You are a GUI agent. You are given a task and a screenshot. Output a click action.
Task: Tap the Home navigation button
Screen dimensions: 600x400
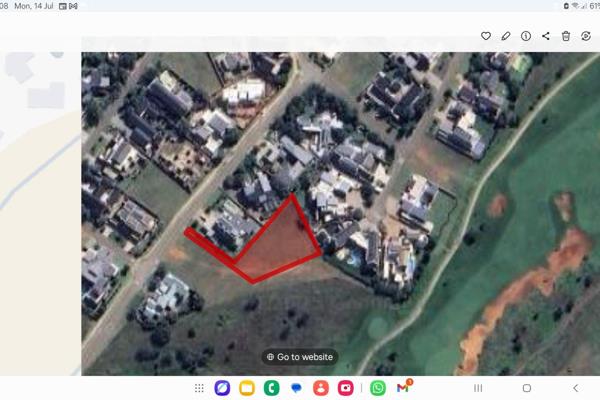(x=527, y=388)
